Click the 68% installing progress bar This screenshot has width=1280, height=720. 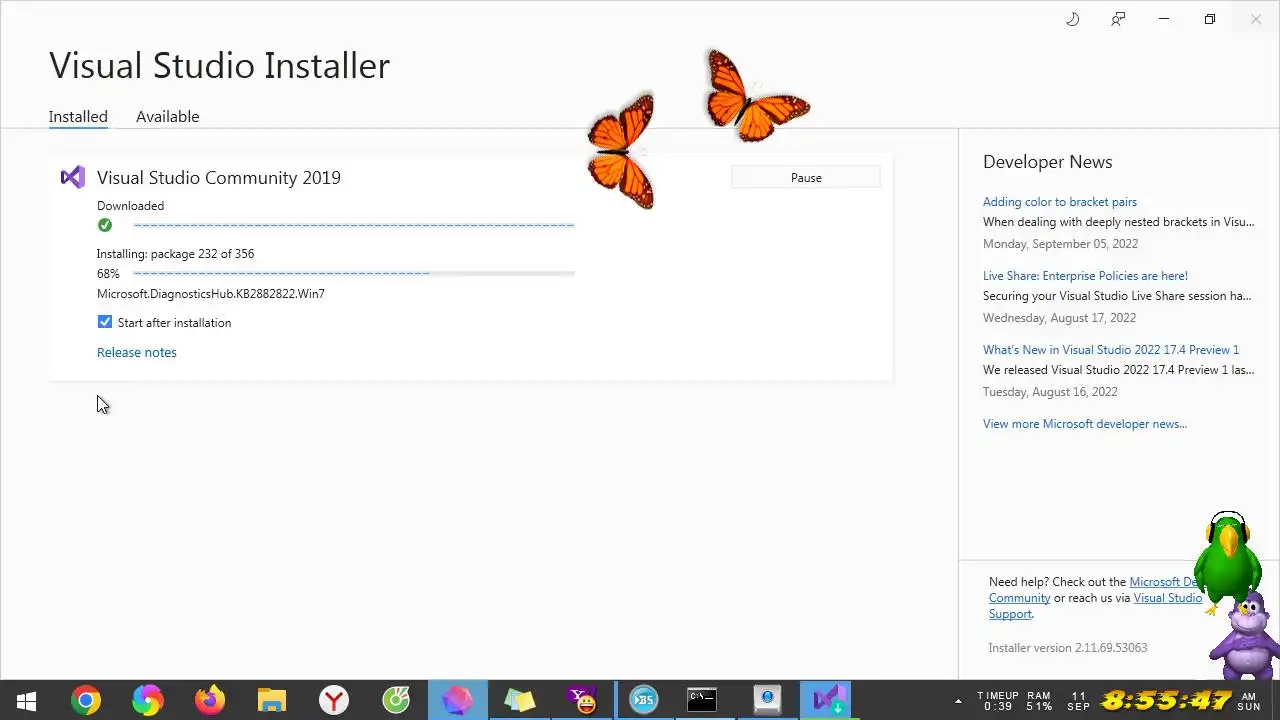coord(354,273)
